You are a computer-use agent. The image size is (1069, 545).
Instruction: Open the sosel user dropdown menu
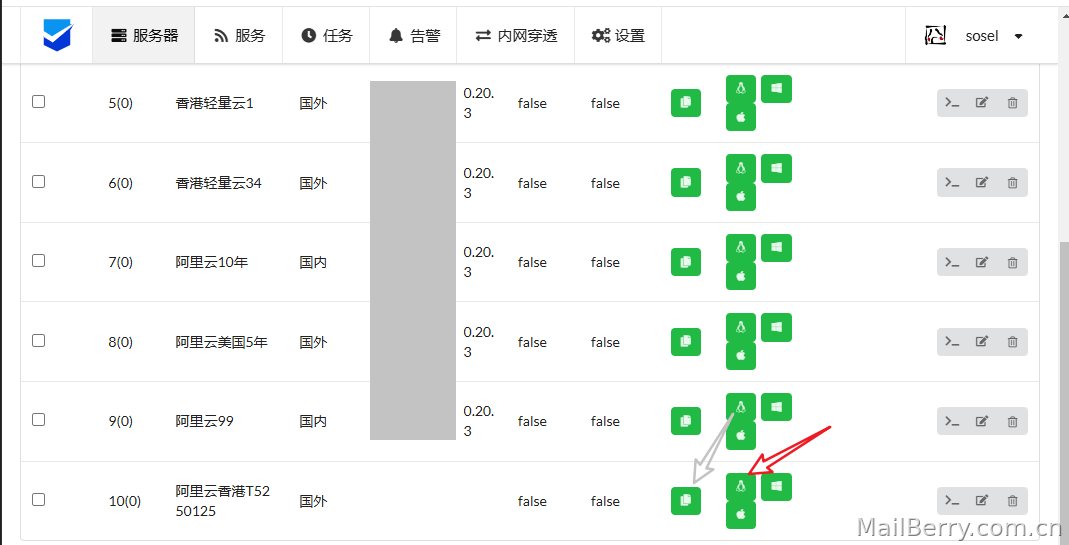click(x=974, y=35)
